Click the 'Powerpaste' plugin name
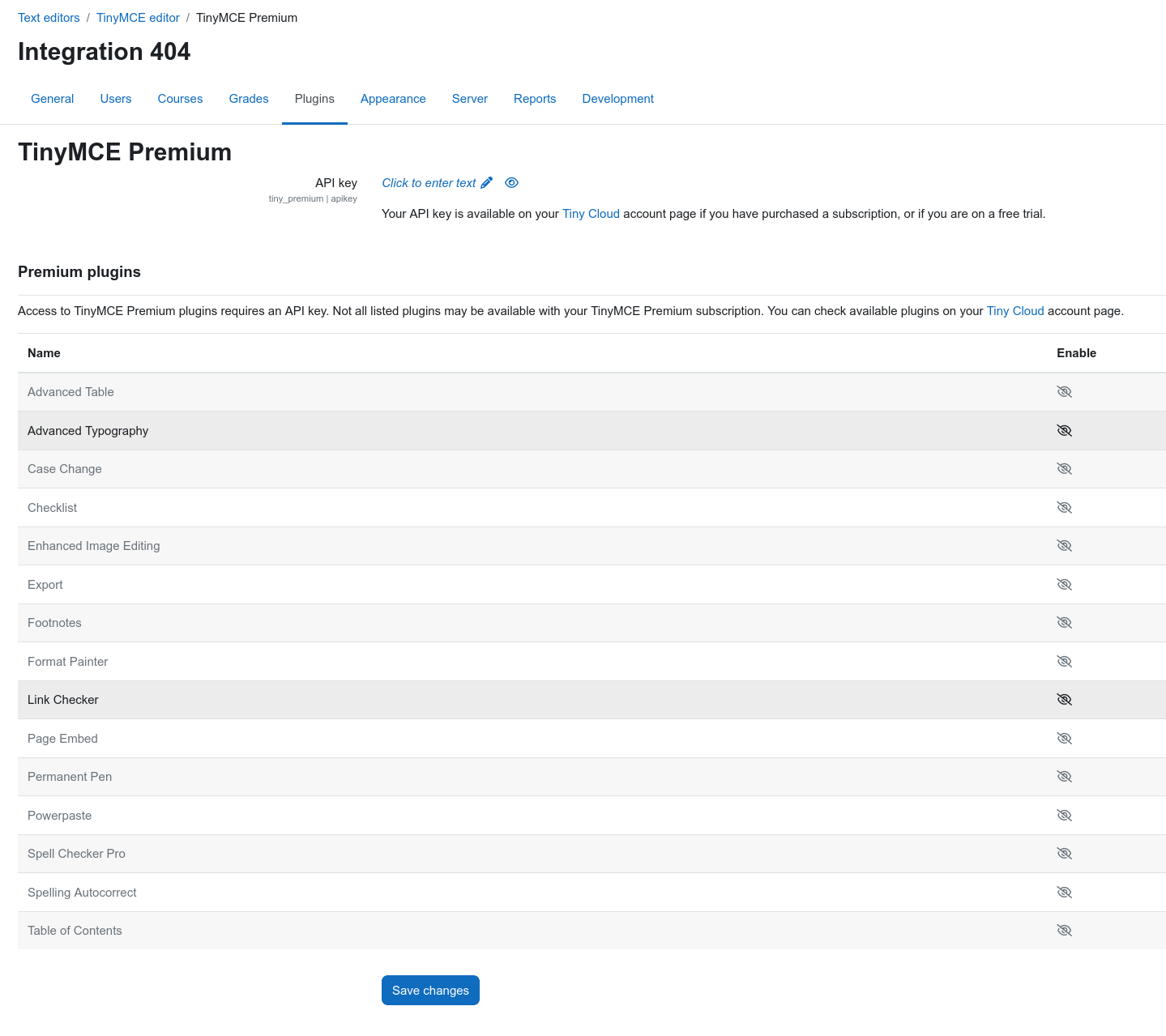This screenshot has width=1166, height=1036. click(59, 816)
